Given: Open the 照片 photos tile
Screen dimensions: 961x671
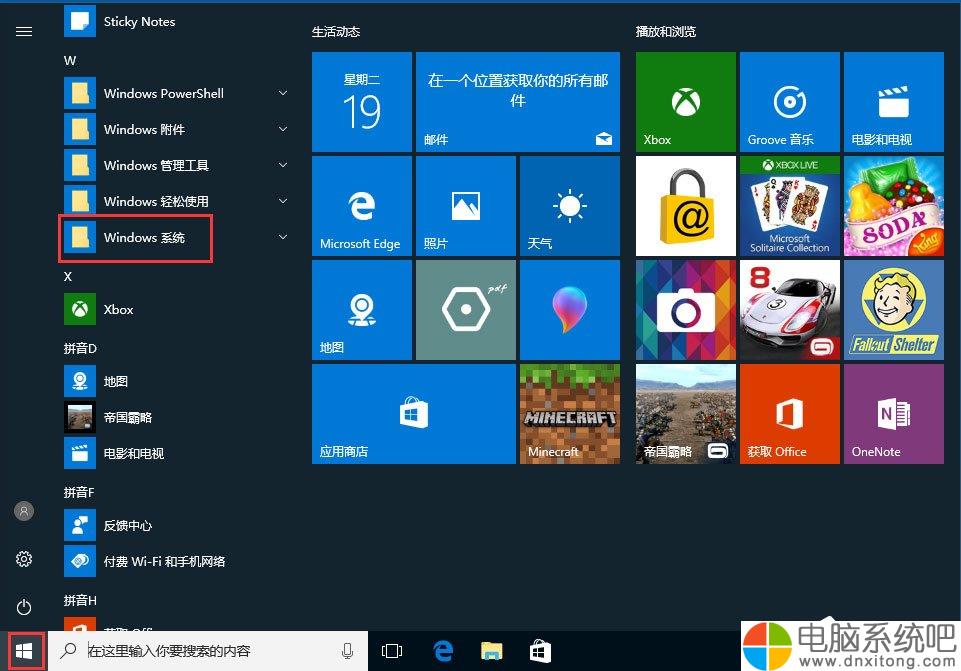Looking at the screenshot, I should [x=466, y=206].
